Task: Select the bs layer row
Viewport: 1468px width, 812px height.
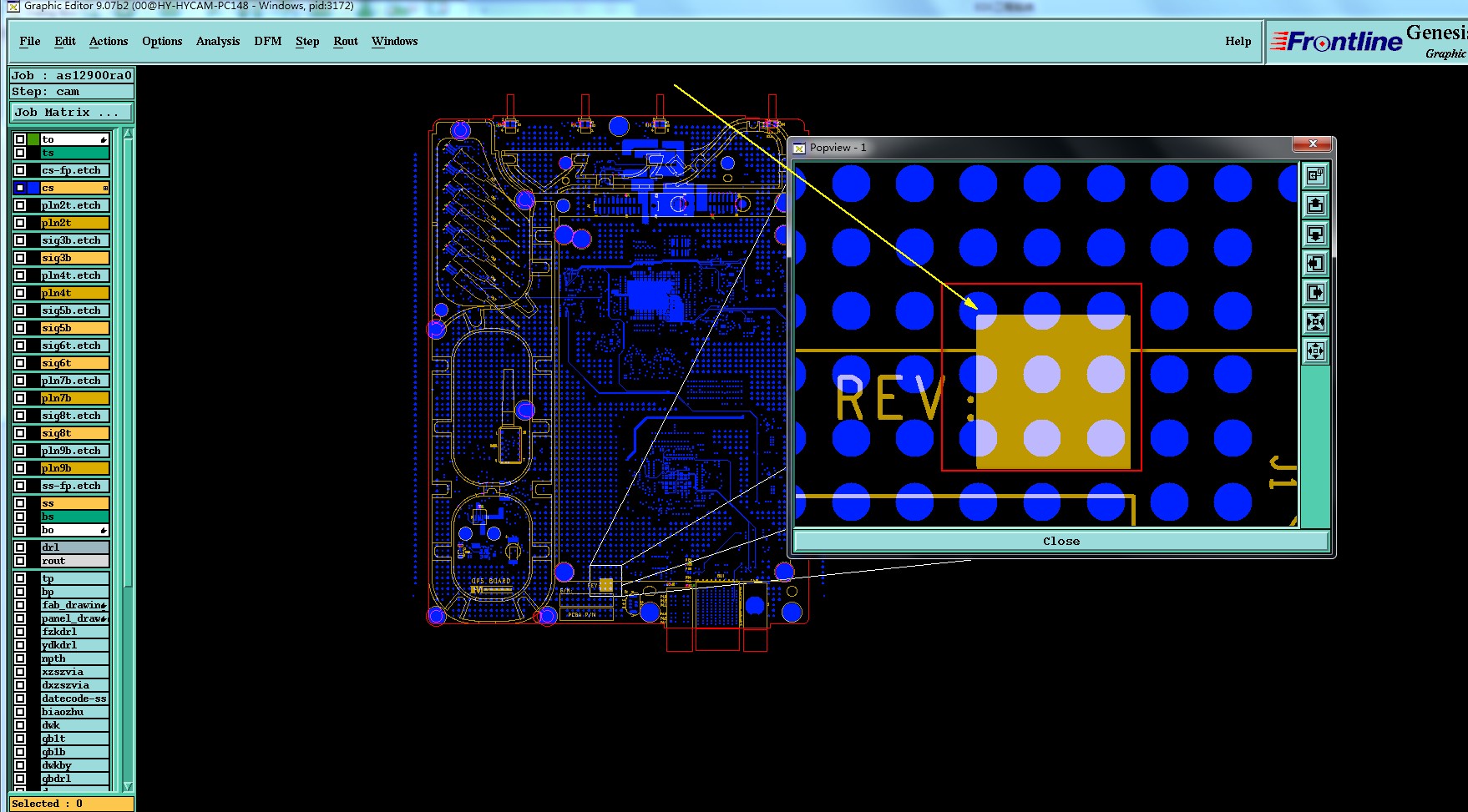Action: (x=75, y=517)
